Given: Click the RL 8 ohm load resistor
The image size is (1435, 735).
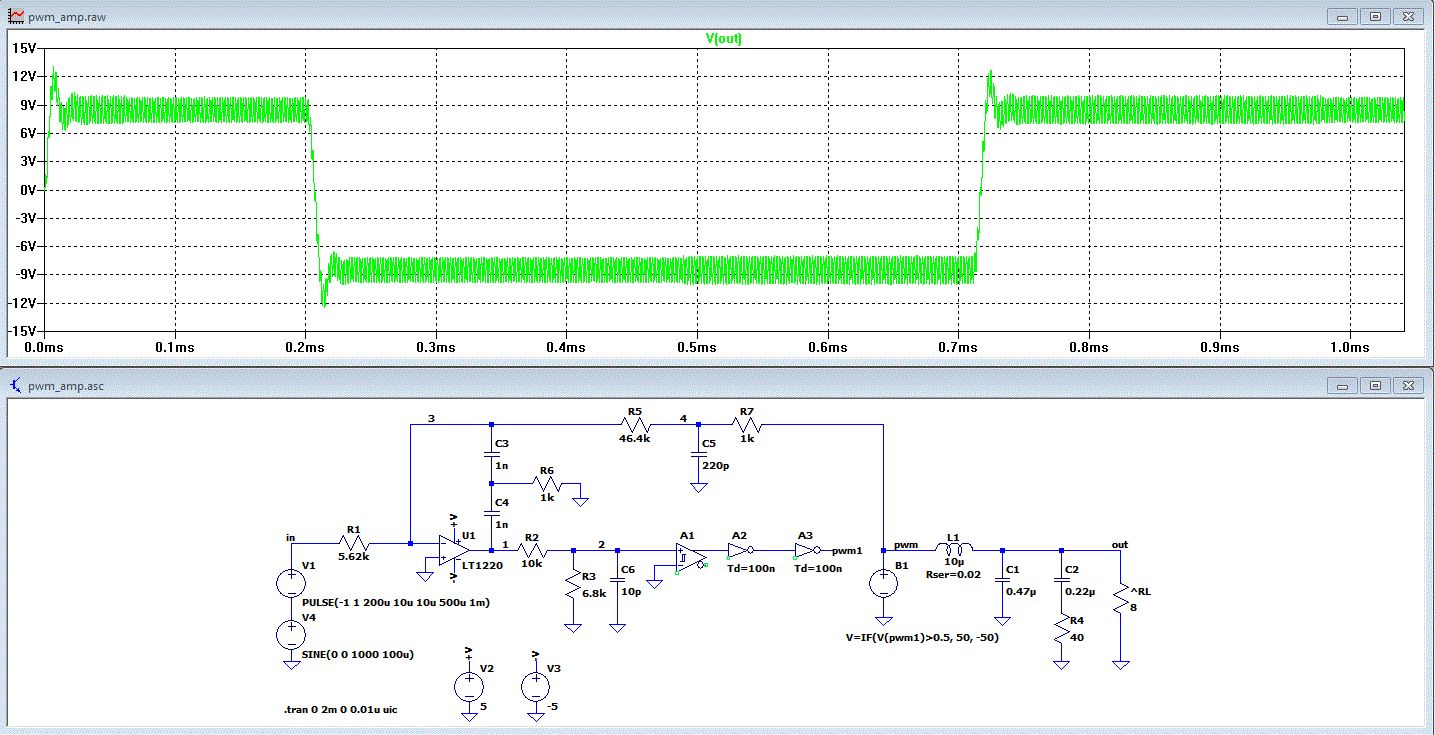Looking at the screenshot, I should [1122, 600].
